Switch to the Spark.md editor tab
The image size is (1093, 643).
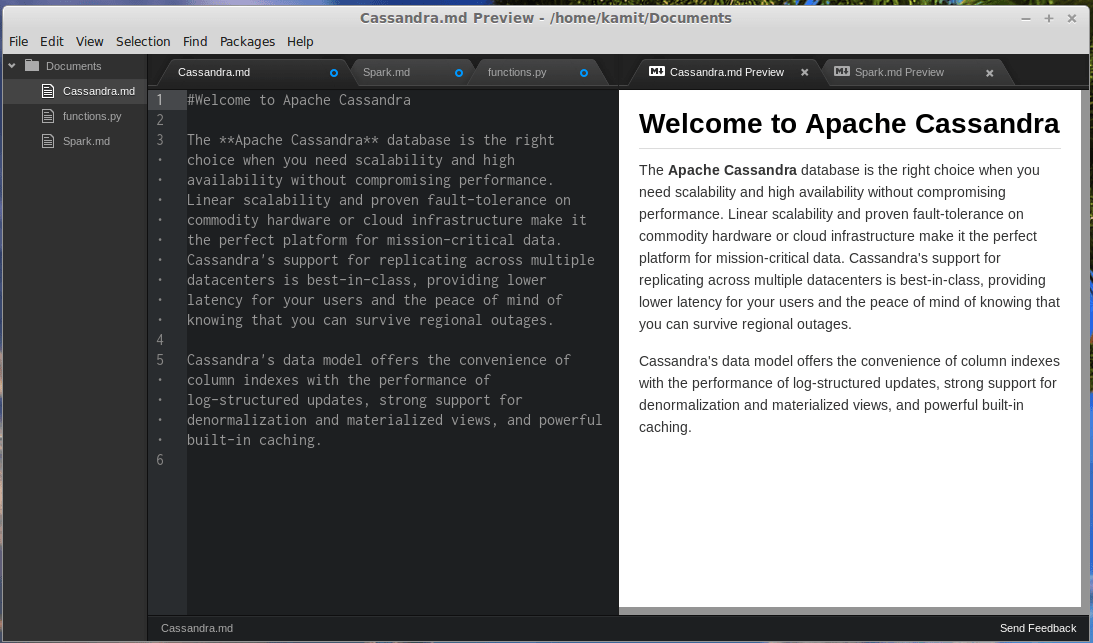click(390, 72)
